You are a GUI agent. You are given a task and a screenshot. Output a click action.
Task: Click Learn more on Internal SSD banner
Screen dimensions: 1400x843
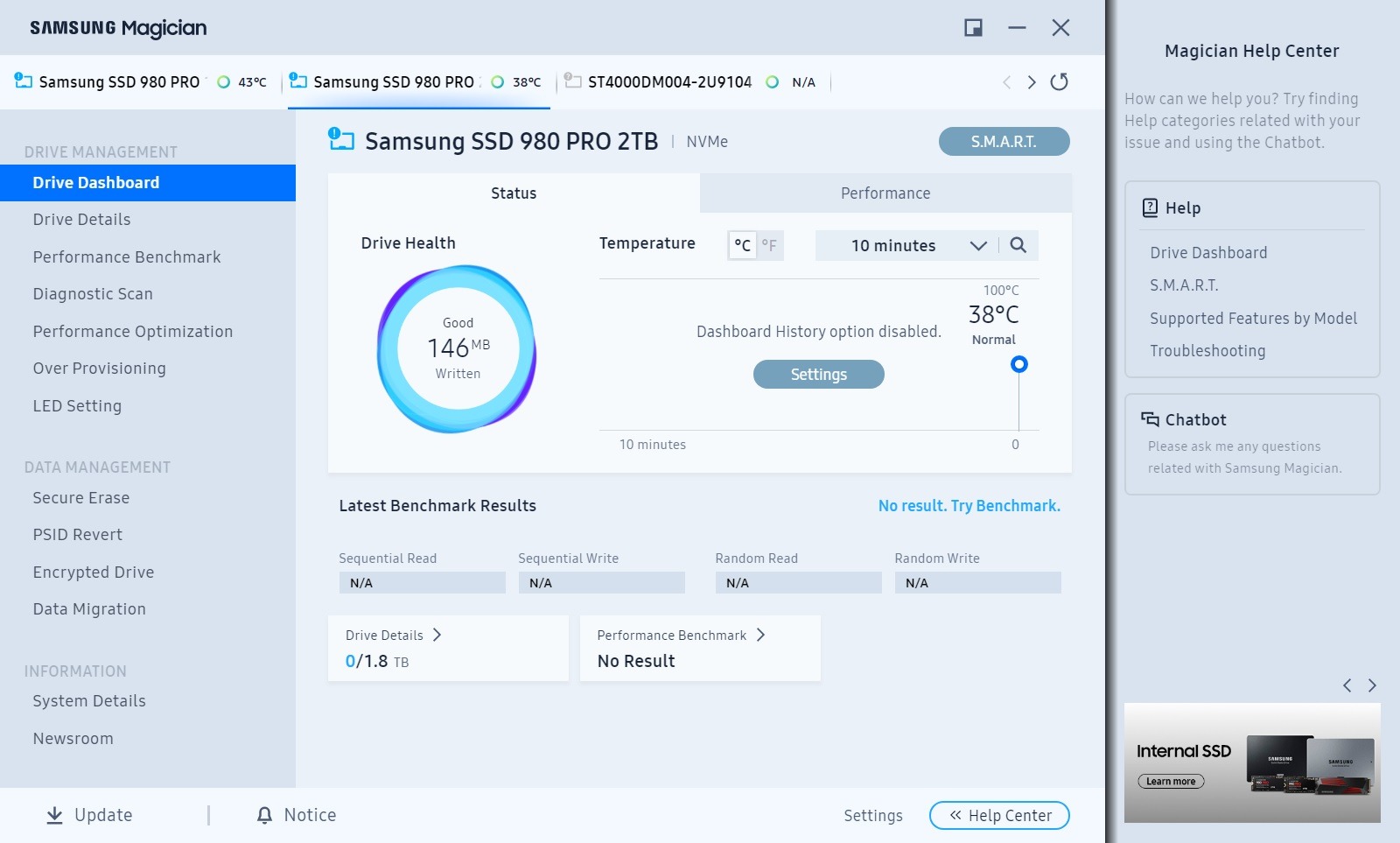(1171, 782)
